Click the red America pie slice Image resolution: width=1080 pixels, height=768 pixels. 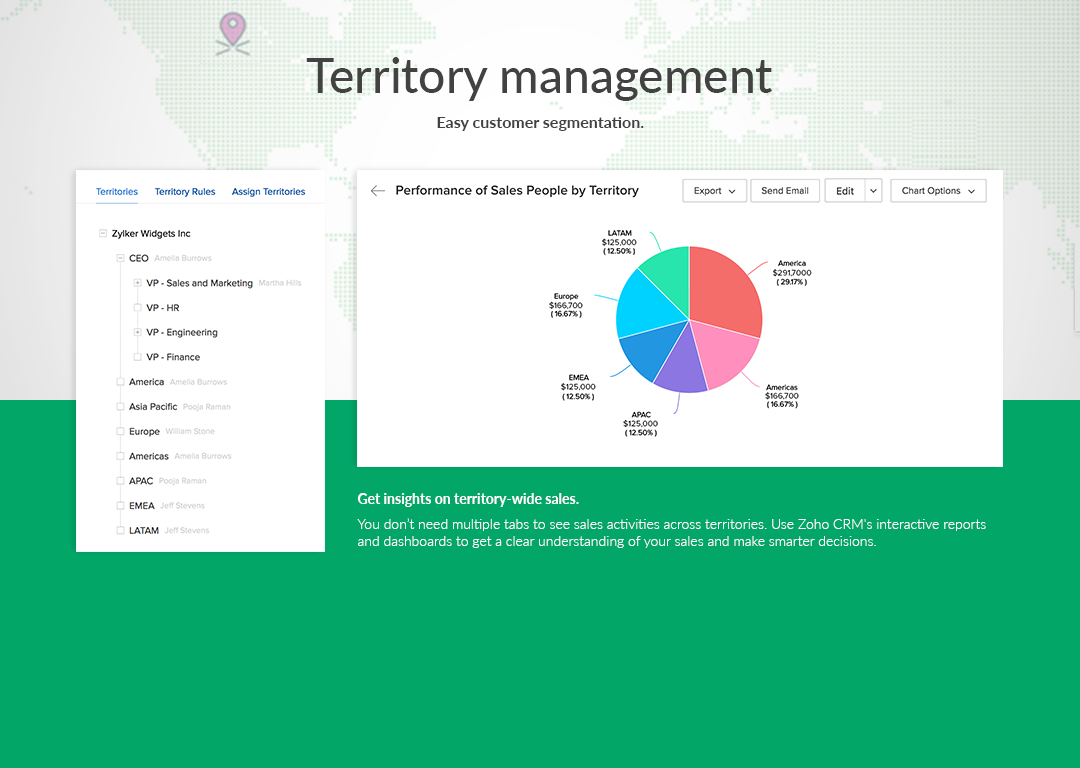click(x=725, y=290)
